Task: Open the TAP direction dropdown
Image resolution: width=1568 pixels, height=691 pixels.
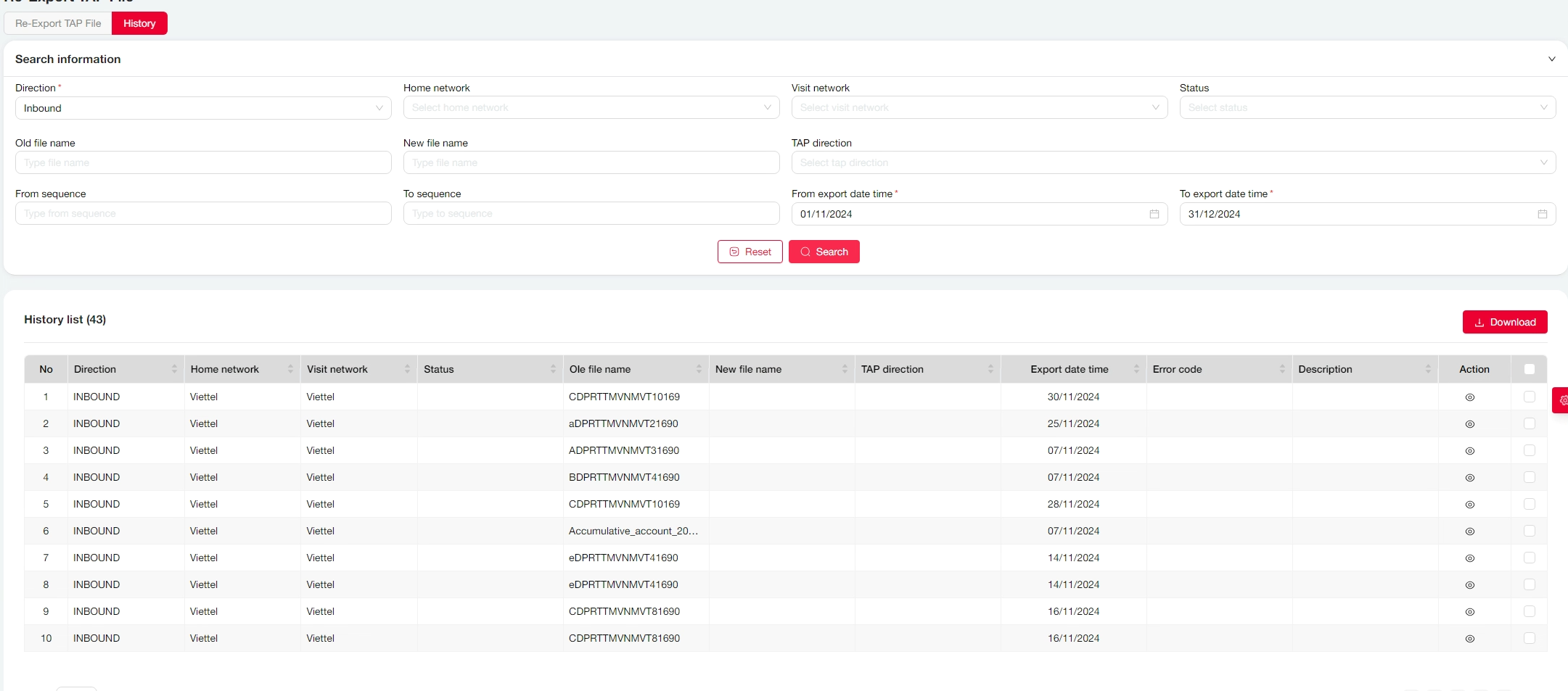Action: (x=1173, y=162)
